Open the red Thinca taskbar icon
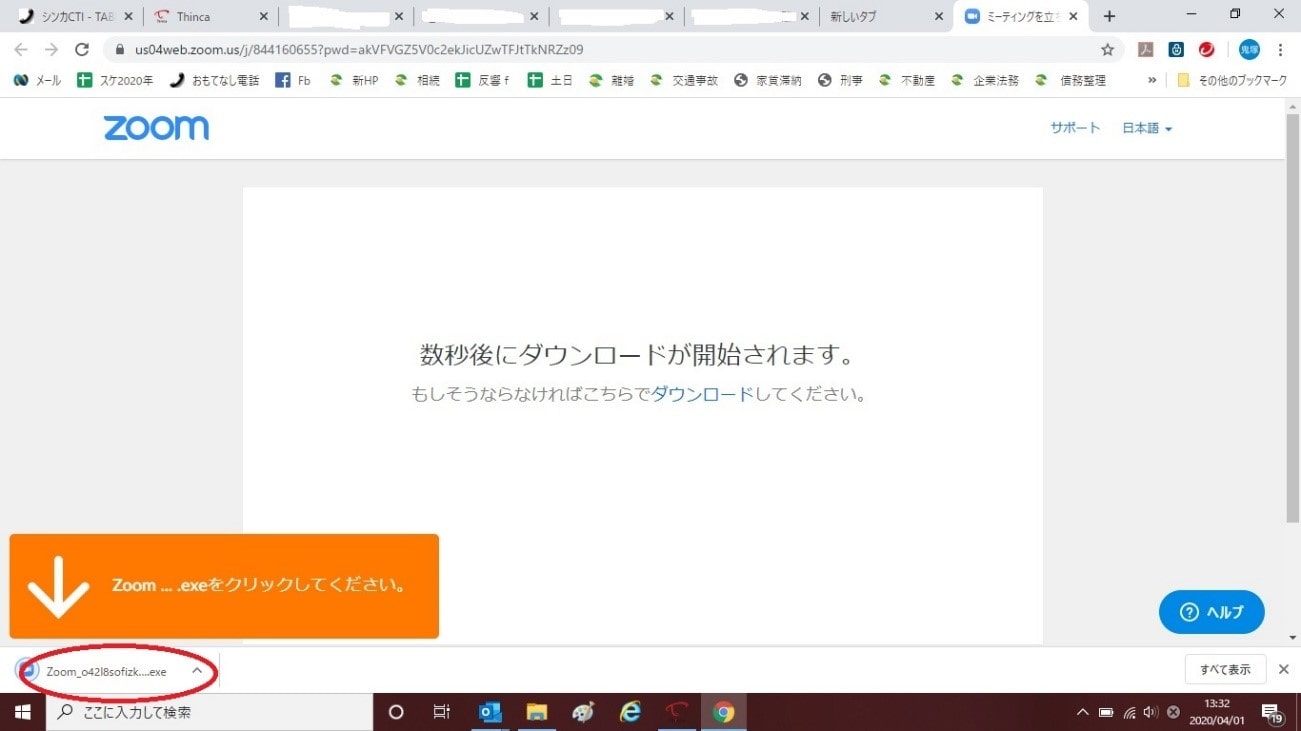1301x731 pixels. click(x=677, y=712)
